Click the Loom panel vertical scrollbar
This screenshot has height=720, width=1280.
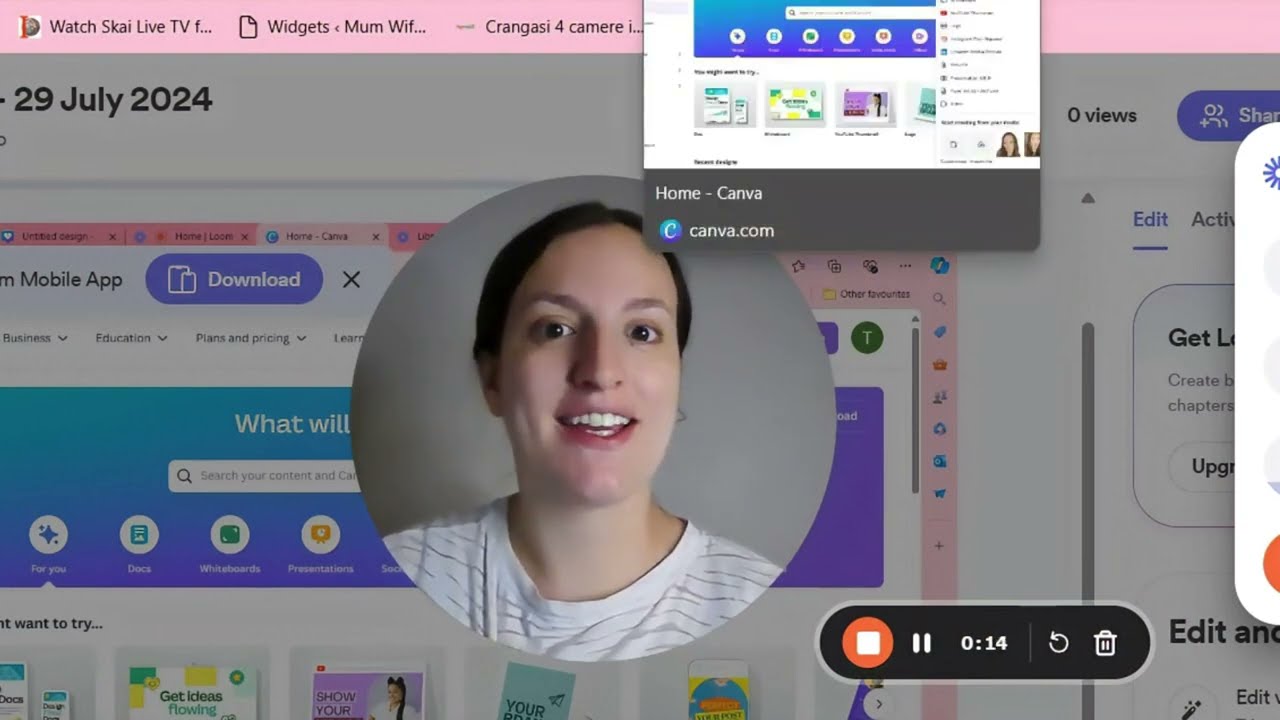[1087, 464]
